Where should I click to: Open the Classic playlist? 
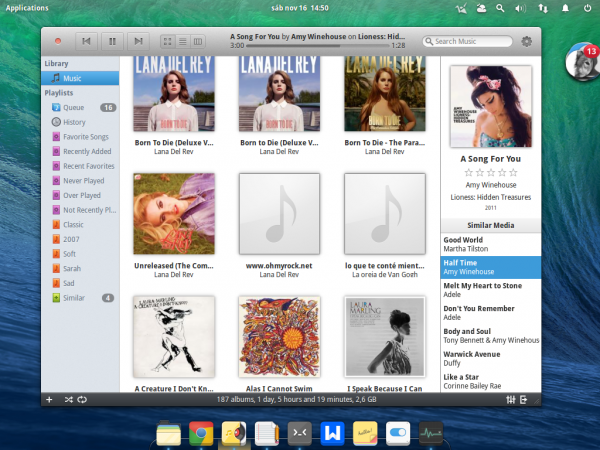[x=80, y=225]
